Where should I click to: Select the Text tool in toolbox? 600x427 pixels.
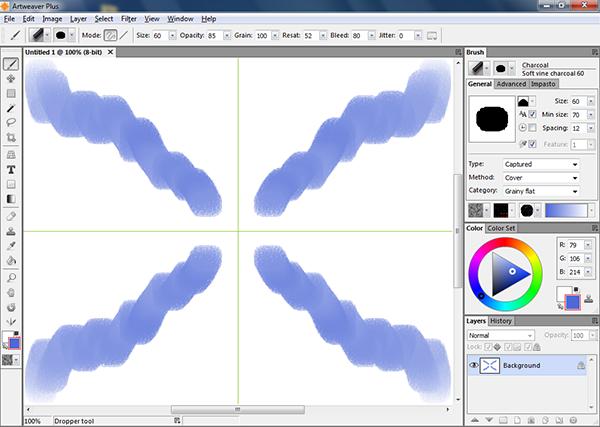pos(10,170)
